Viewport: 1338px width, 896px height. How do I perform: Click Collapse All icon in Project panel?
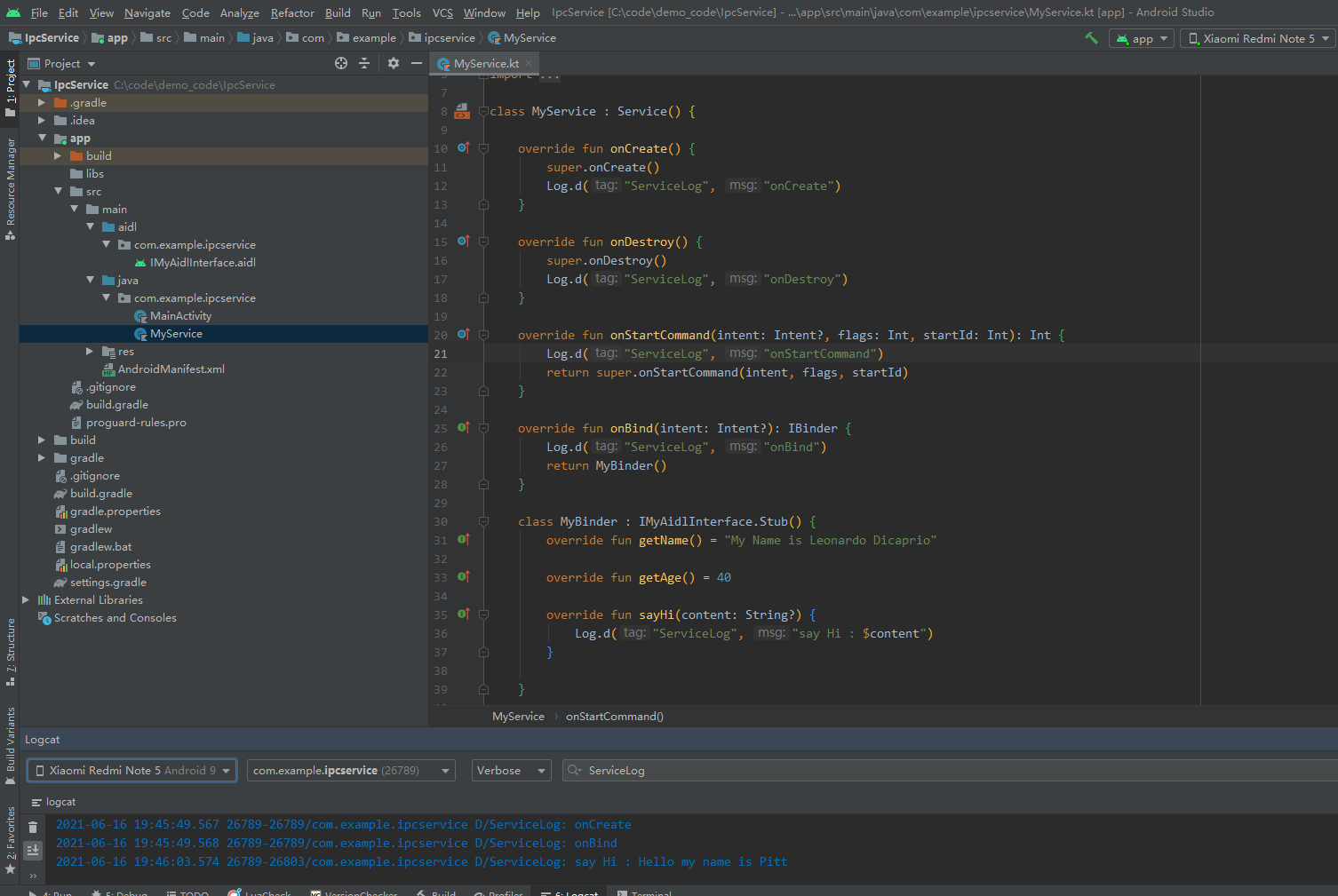[x=364, y=63]
